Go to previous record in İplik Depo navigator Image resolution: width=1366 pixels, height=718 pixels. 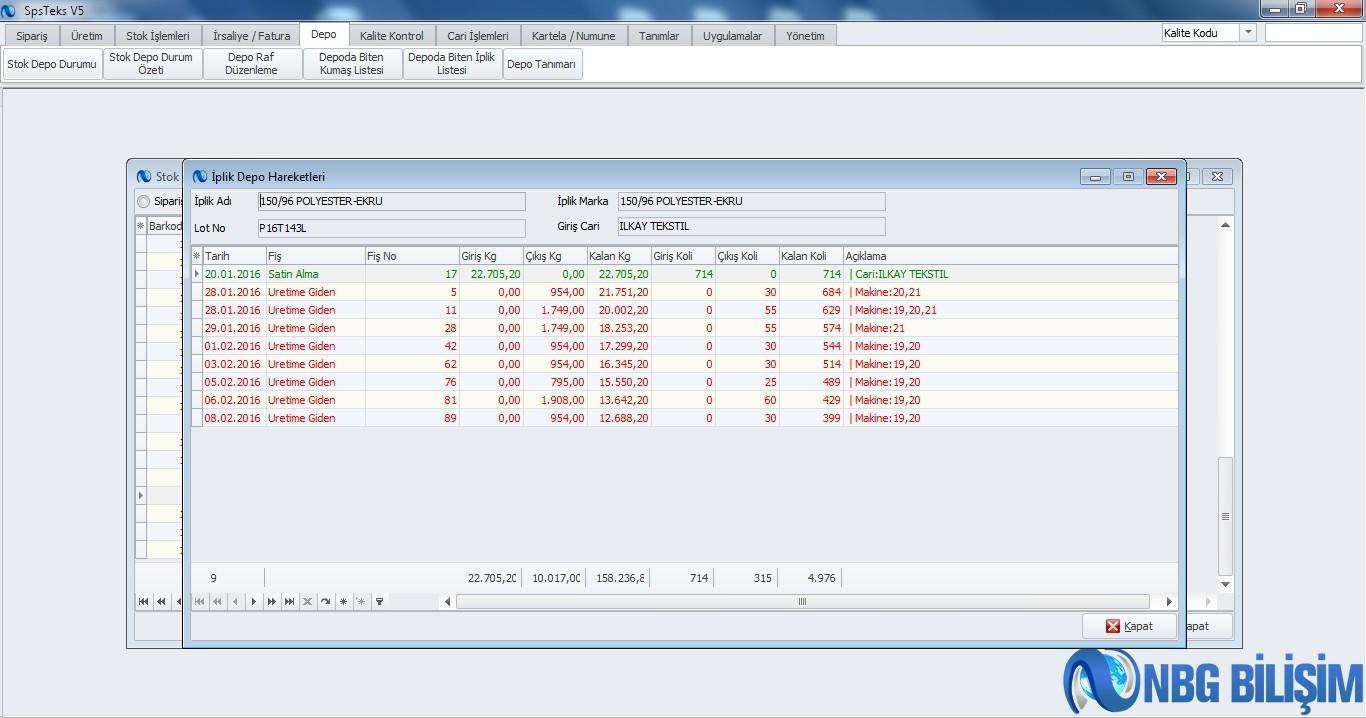pyautogui.click(x=235, y=601)
